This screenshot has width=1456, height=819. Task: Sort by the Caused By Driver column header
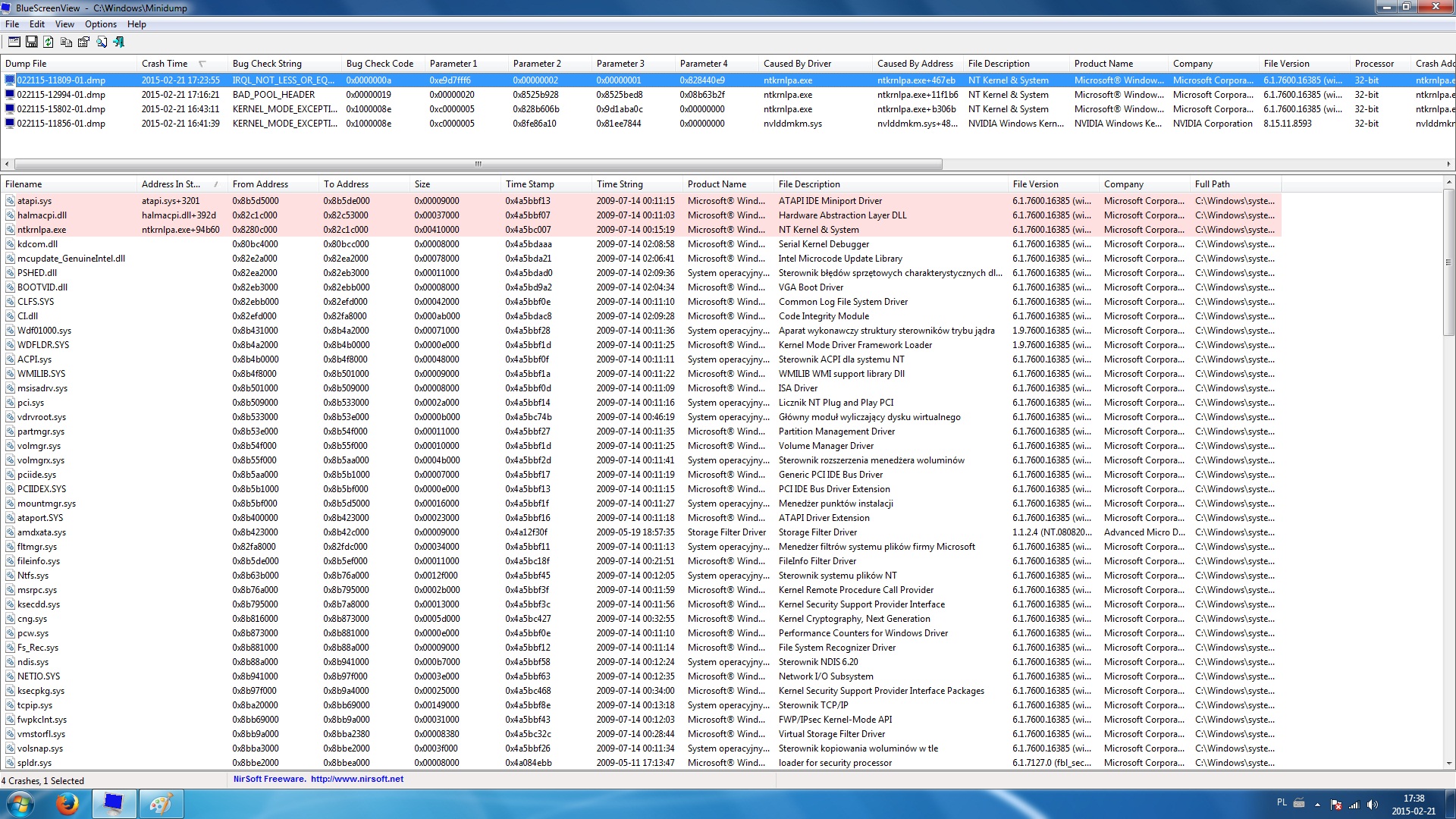[815, 64]
